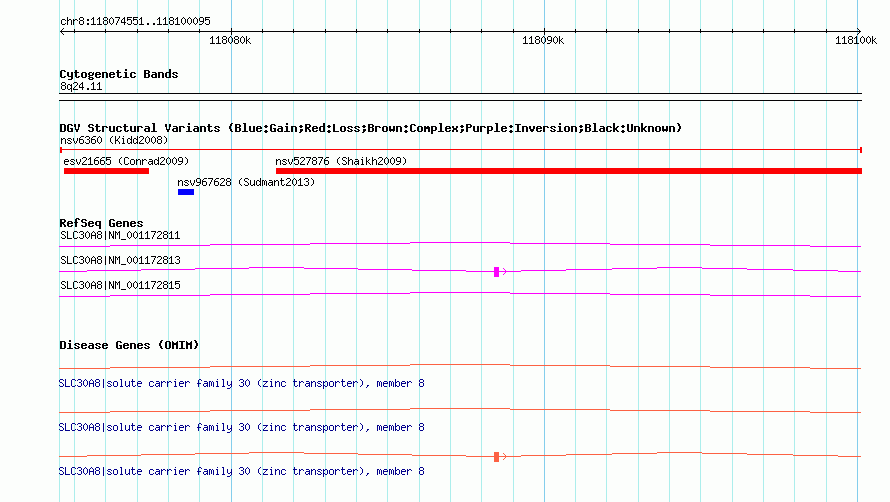Screen dimensions: 890x502
Task: Click the chr8:118074551..118100095 coordinate label
Action: [135, 21]
